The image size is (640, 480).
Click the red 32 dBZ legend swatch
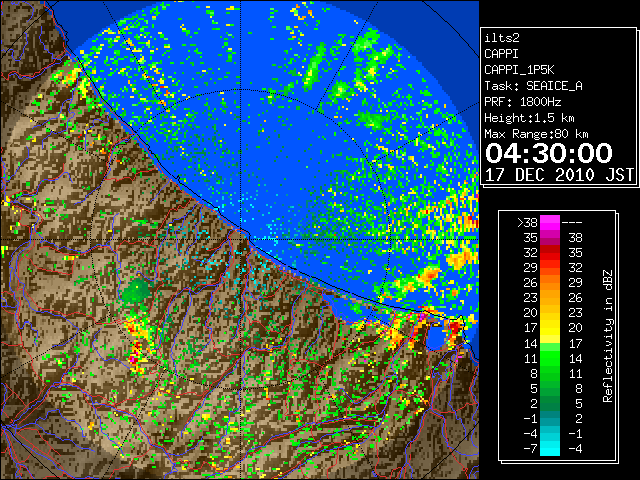click(x=550, y=253)
